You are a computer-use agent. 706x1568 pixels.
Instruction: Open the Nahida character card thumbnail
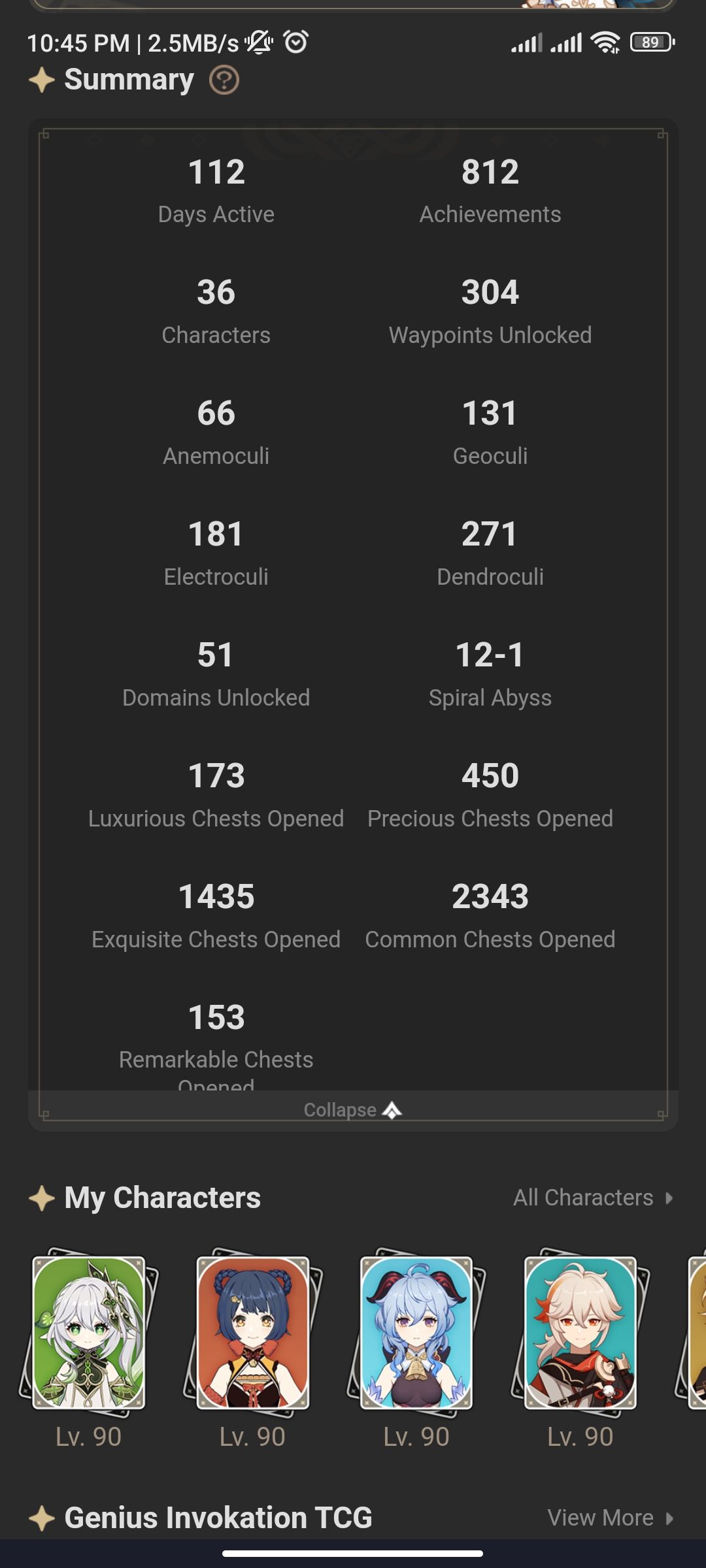[x=88, y=1336]
